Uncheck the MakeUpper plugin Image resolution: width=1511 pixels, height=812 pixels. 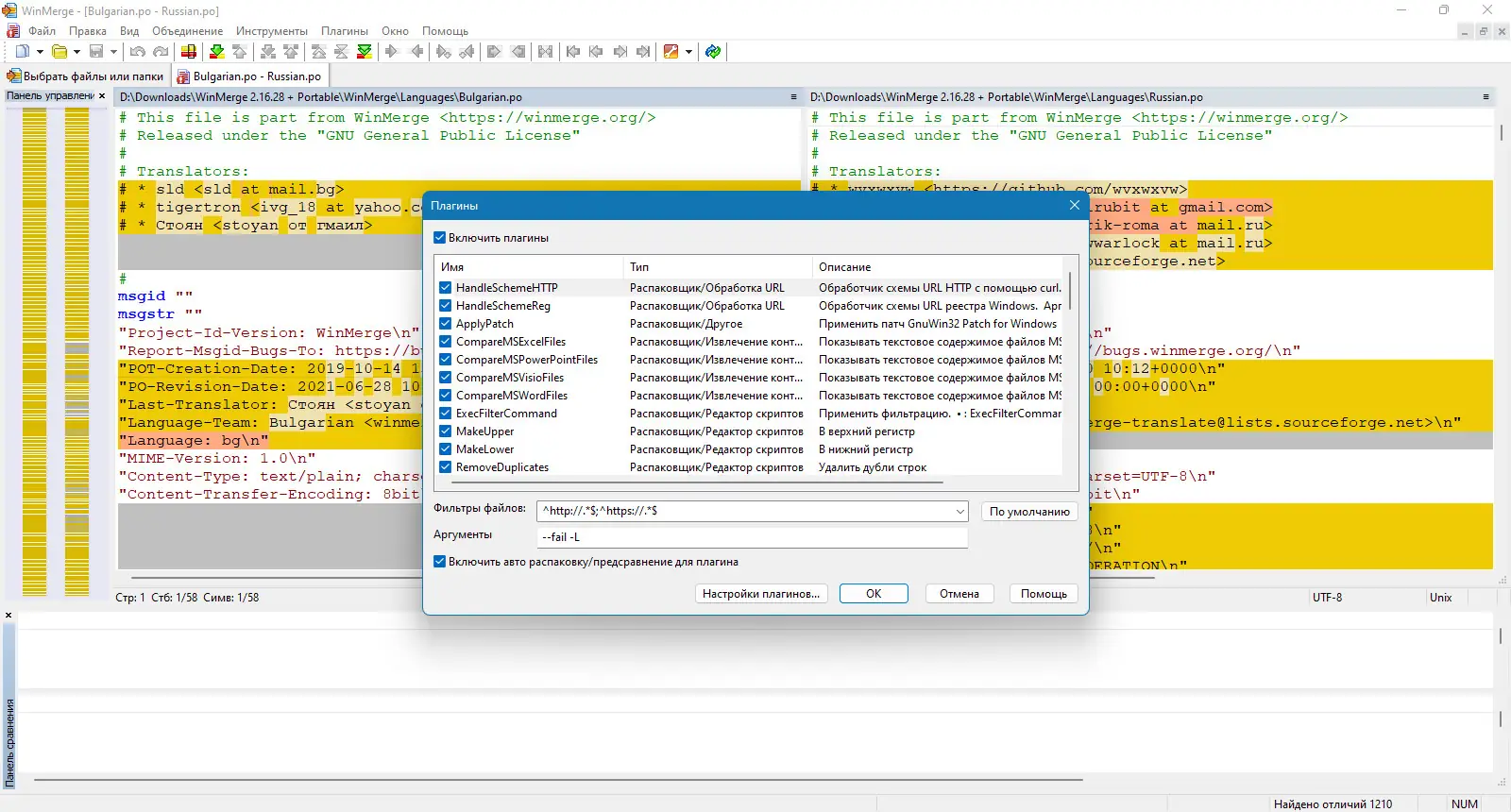coord(445,431)
